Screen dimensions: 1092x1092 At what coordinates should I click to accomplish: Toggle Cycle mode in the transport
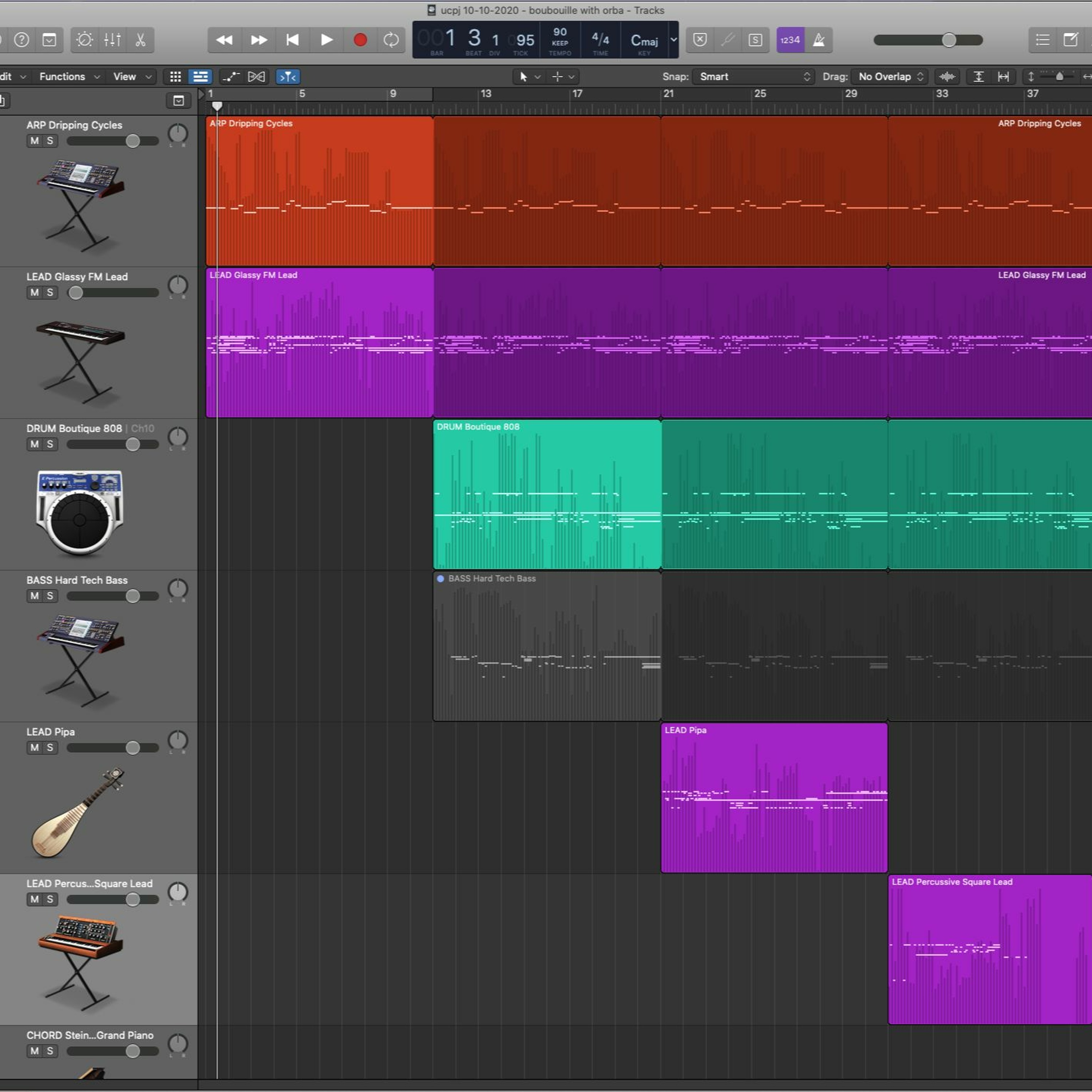tap(391, 40)
